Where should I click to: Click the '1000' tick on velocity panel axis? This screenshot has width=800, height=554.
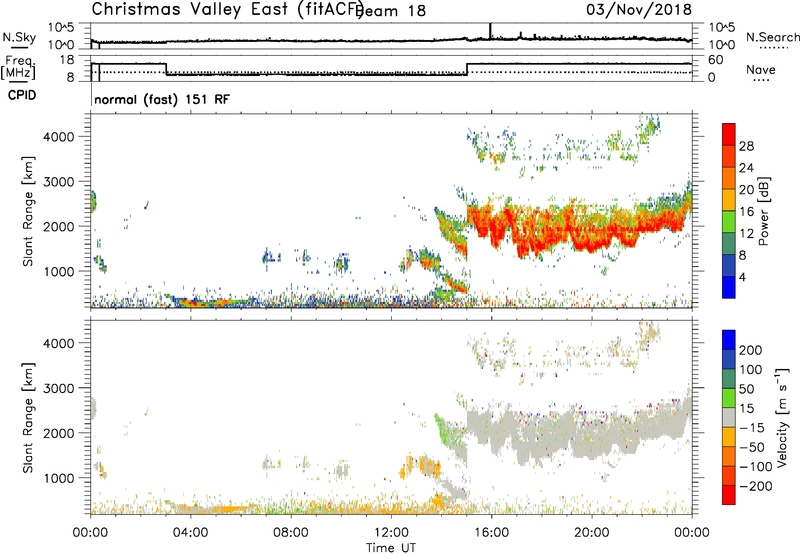[58, 478]
